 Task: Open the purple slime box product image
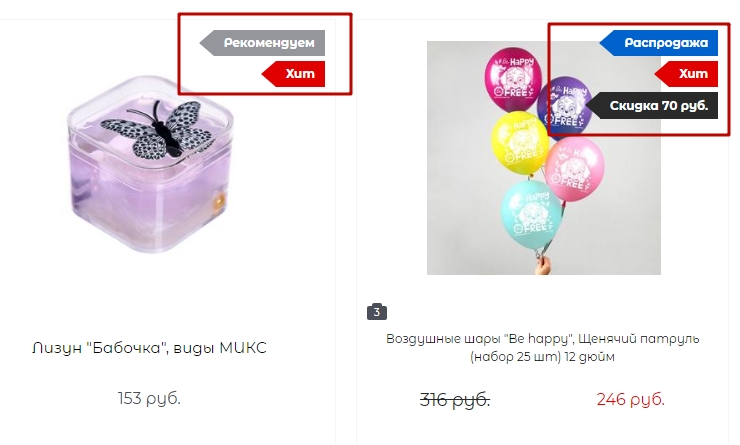[150, 164]
